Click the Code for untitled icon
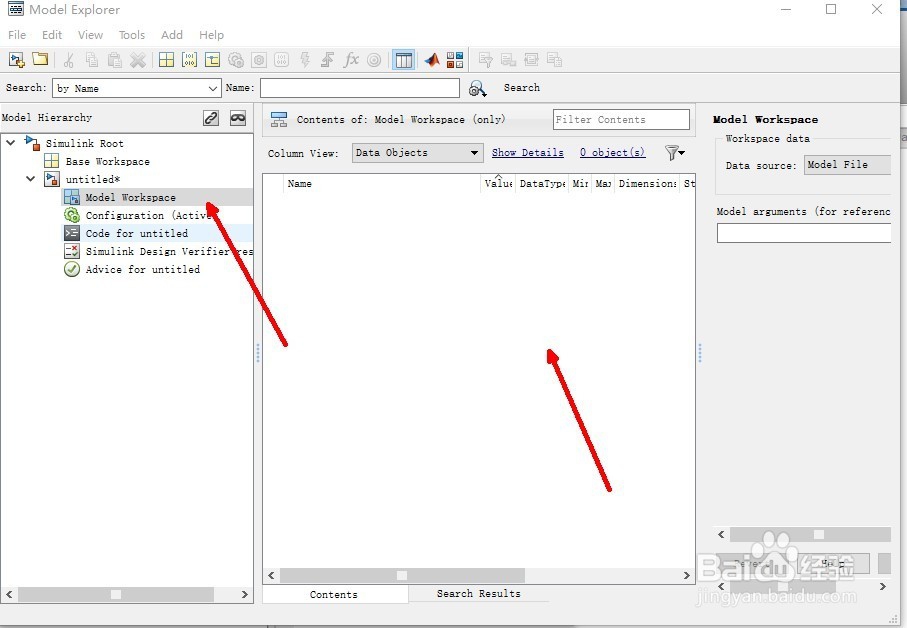The width and height of the screenshot is (907, 628). 71,233
